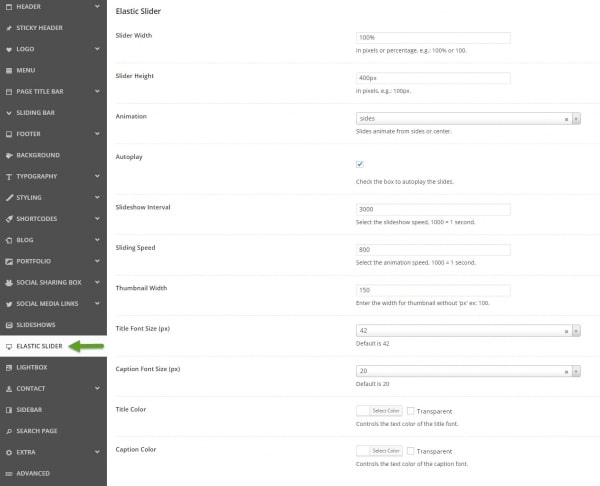Click the Title Color swatch preview
Viewport: 600px width, 486px height.
coord(363,411)
